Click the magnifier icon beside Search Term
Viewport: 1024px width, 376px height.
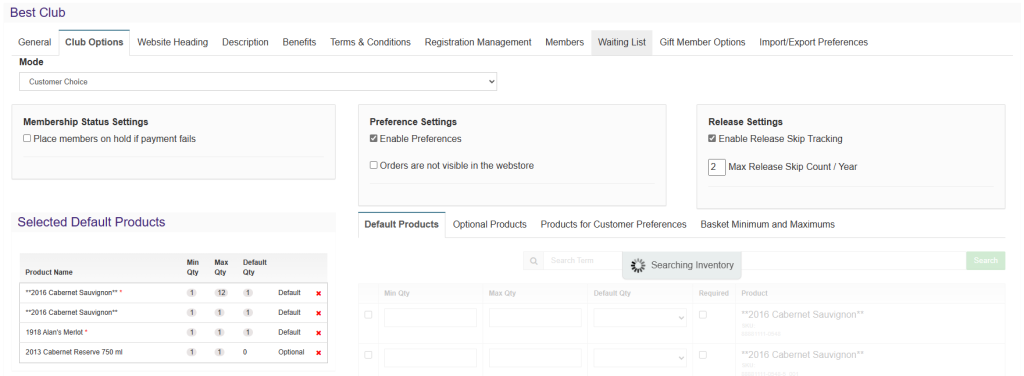(x=534, y=260)
